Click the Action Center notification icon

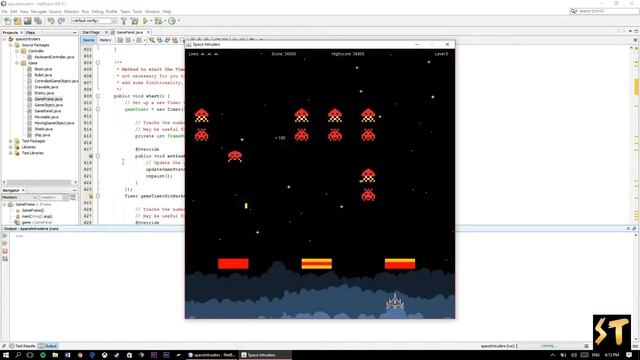(x=629, y=355)
